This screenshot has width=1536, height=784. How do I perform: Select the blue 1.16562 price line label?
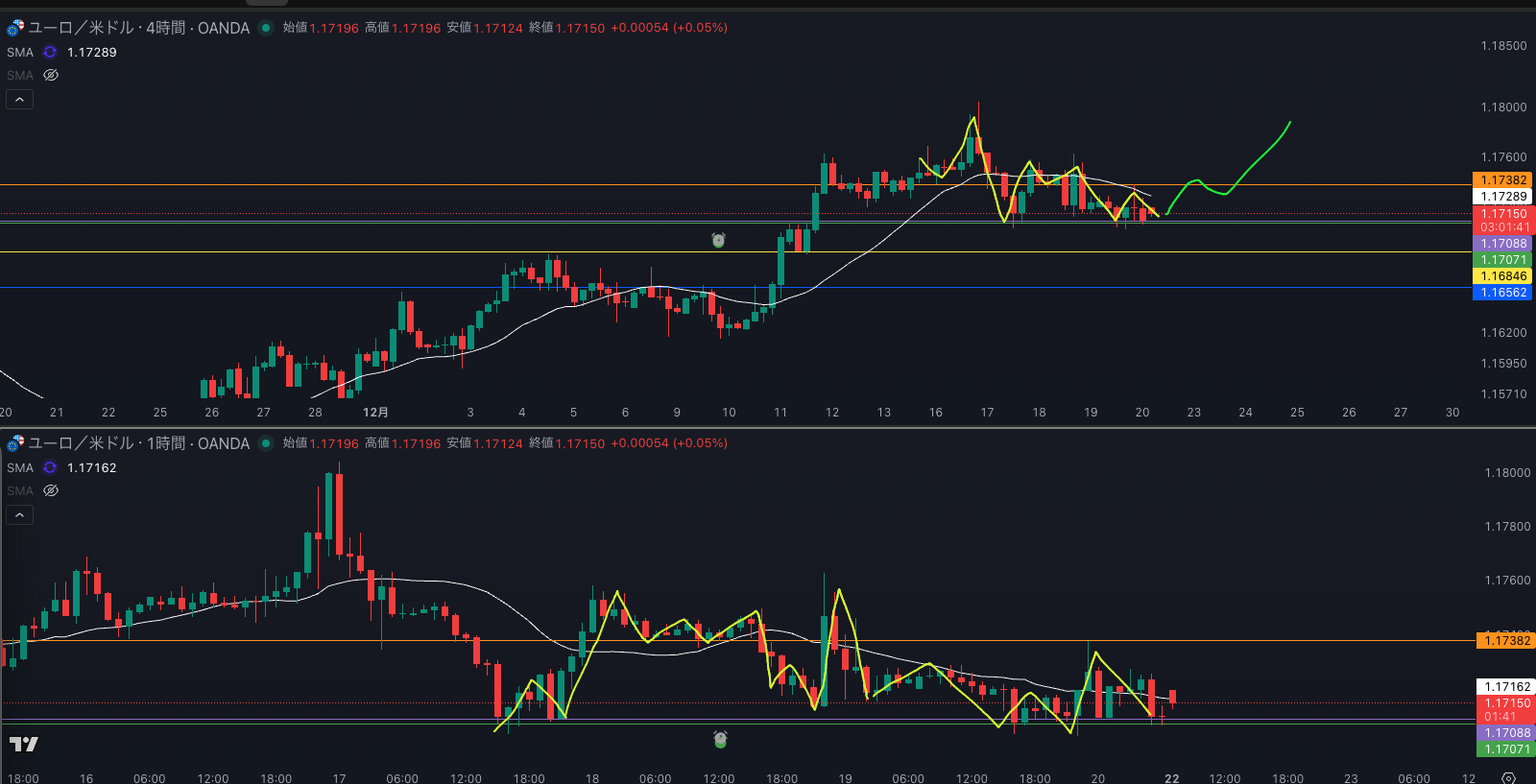point(1502,293)
